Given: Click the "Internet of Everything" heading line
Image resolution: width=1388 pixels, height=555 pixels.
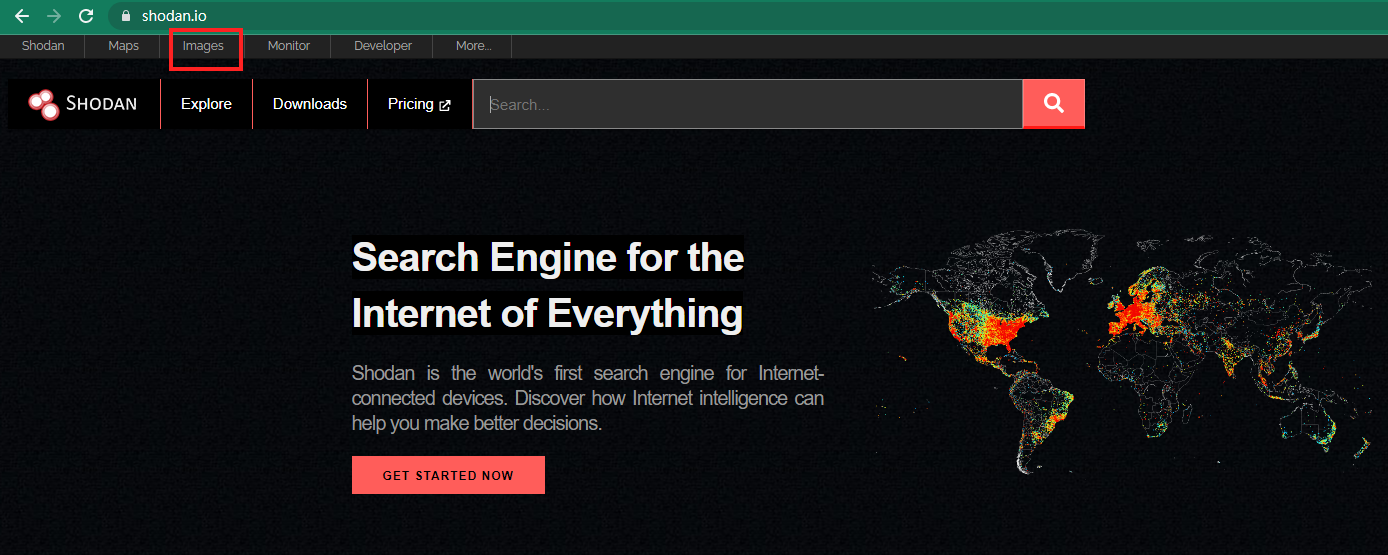Looking at the screenshot, I should pos(547,313).
